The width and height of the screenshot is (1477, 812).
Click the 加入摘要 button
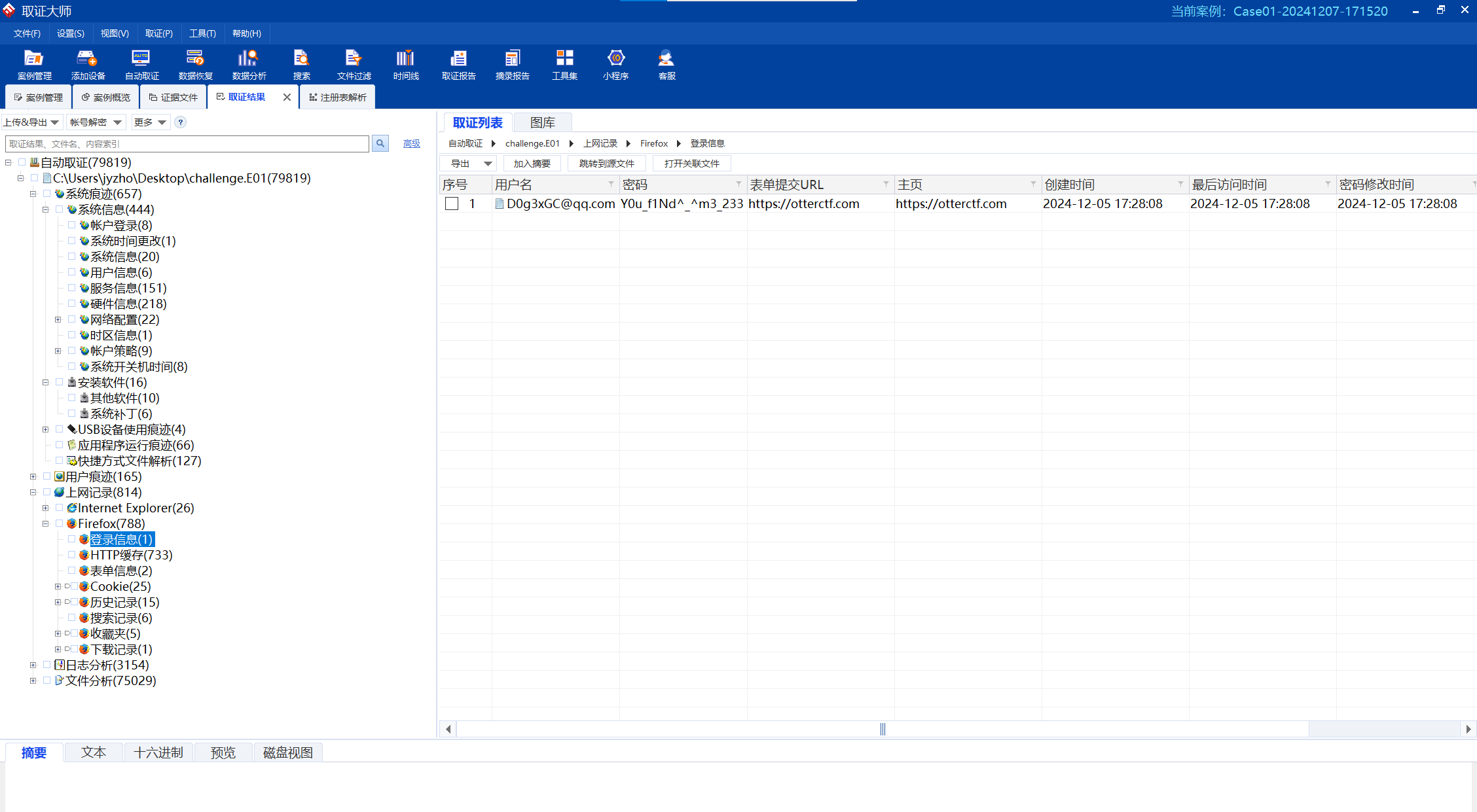(532, 164)
